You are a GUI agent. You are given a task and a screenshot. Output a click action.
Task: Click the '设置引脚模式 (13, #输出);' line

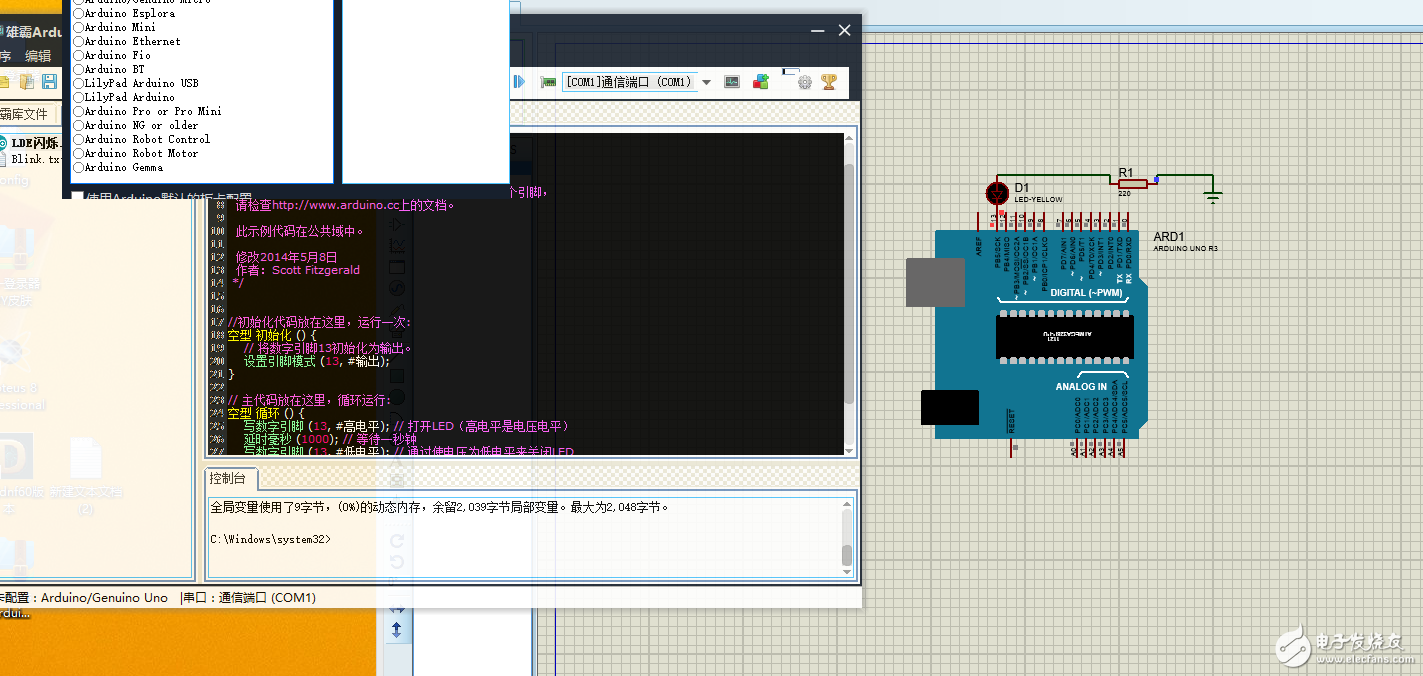tap(317, 362)
